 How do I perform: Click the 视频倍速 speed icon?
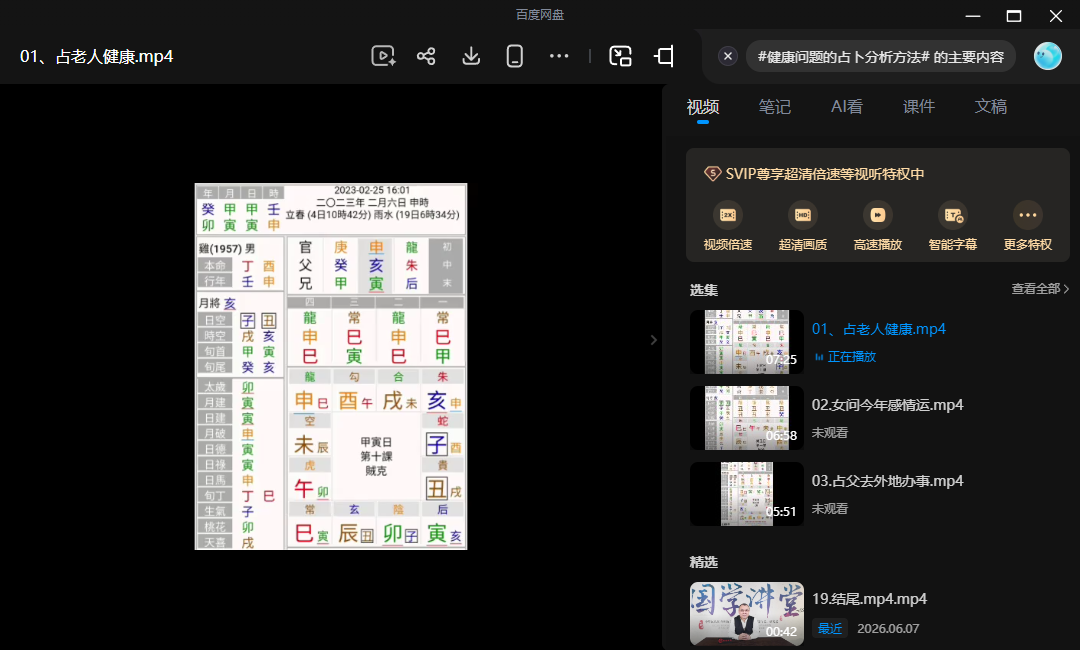pos(727,215)
